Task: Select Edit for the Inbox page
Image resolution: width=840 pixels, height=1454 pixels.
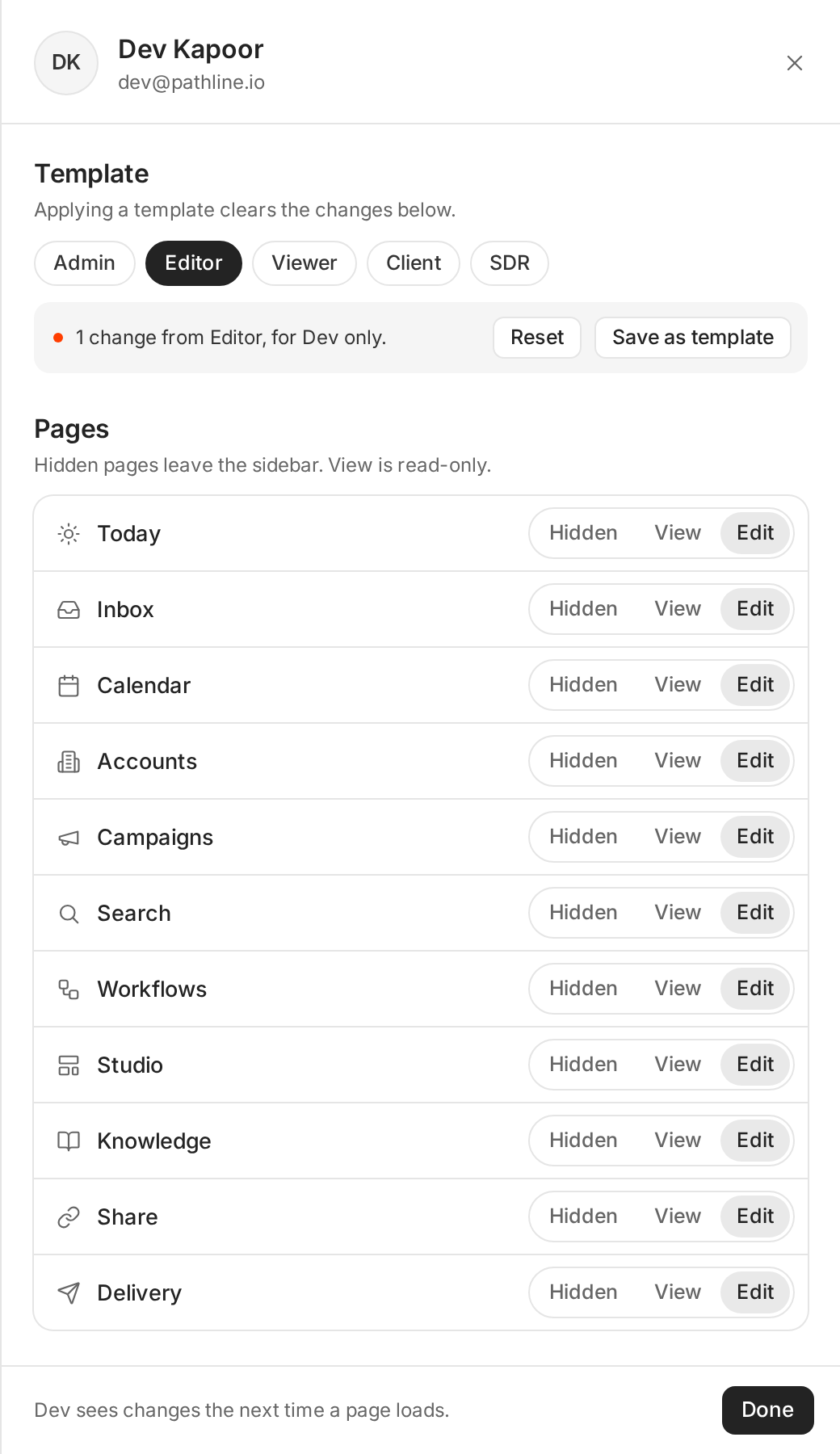Action: click(x=755, y=609)
